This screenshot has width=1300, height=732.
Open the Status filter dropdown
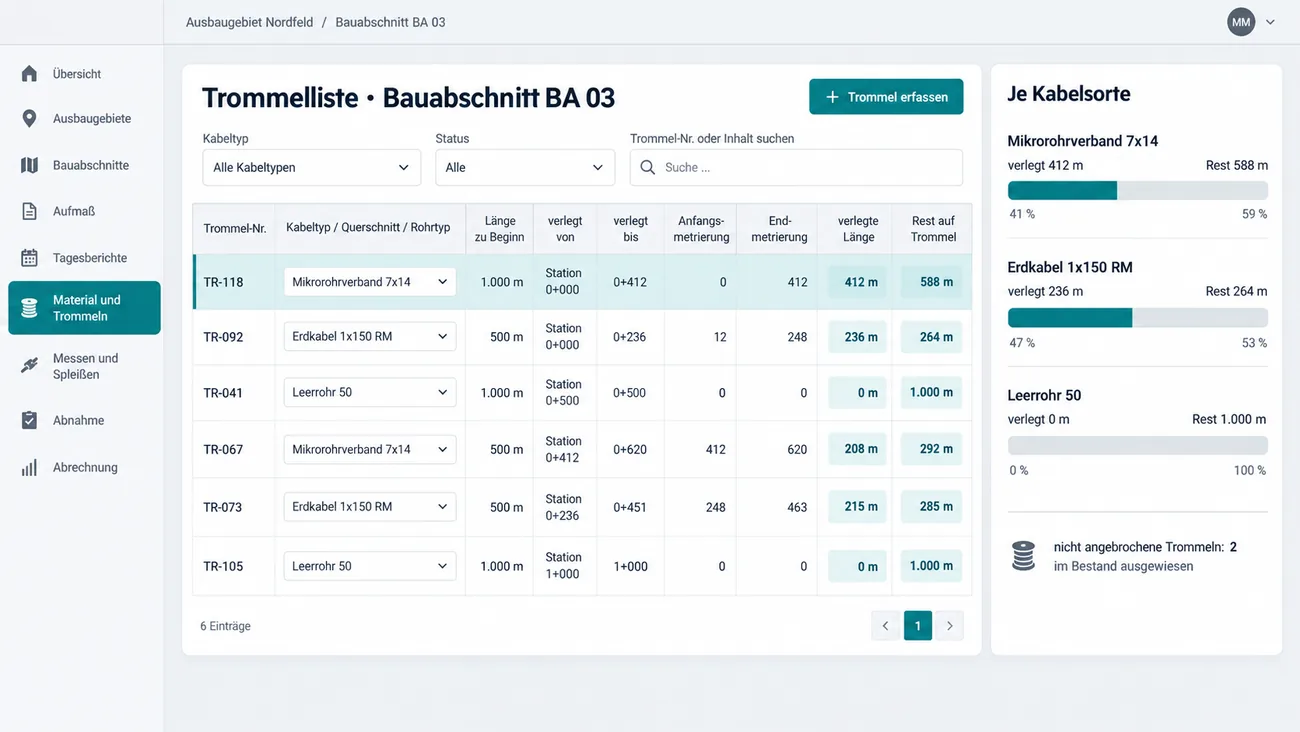525,168
